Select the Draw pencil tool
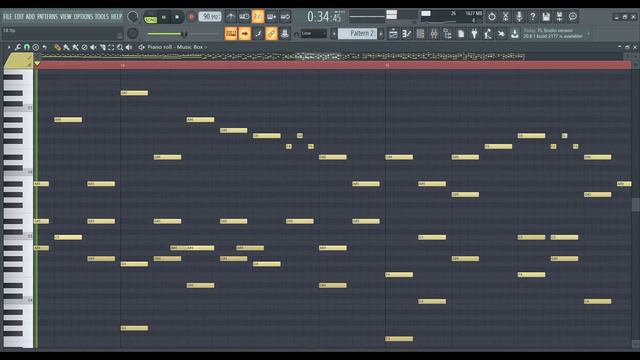 click(x=57, y=47)
